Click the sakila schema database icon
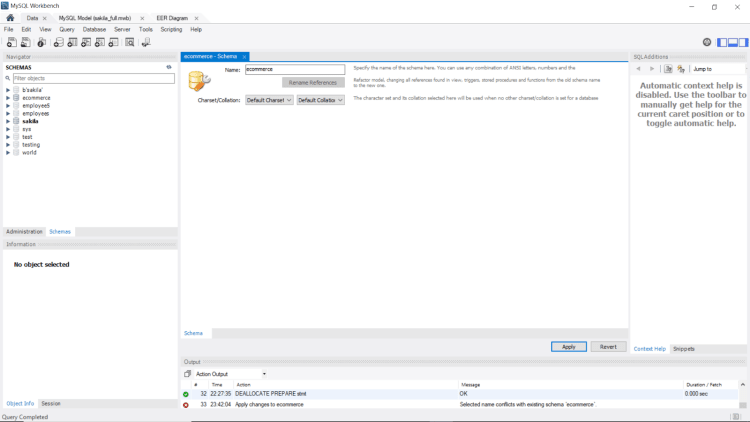The image size is (750, 422). (16, 121)
